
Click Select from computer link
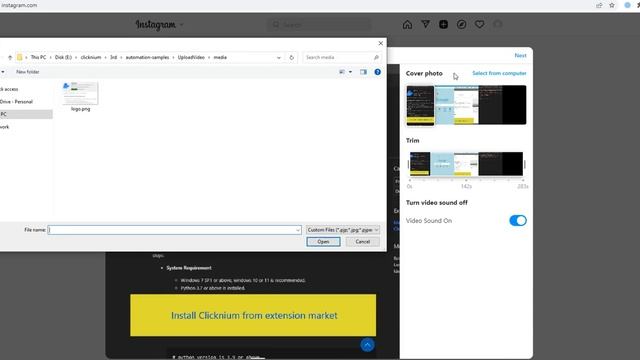tap(499, 73)
